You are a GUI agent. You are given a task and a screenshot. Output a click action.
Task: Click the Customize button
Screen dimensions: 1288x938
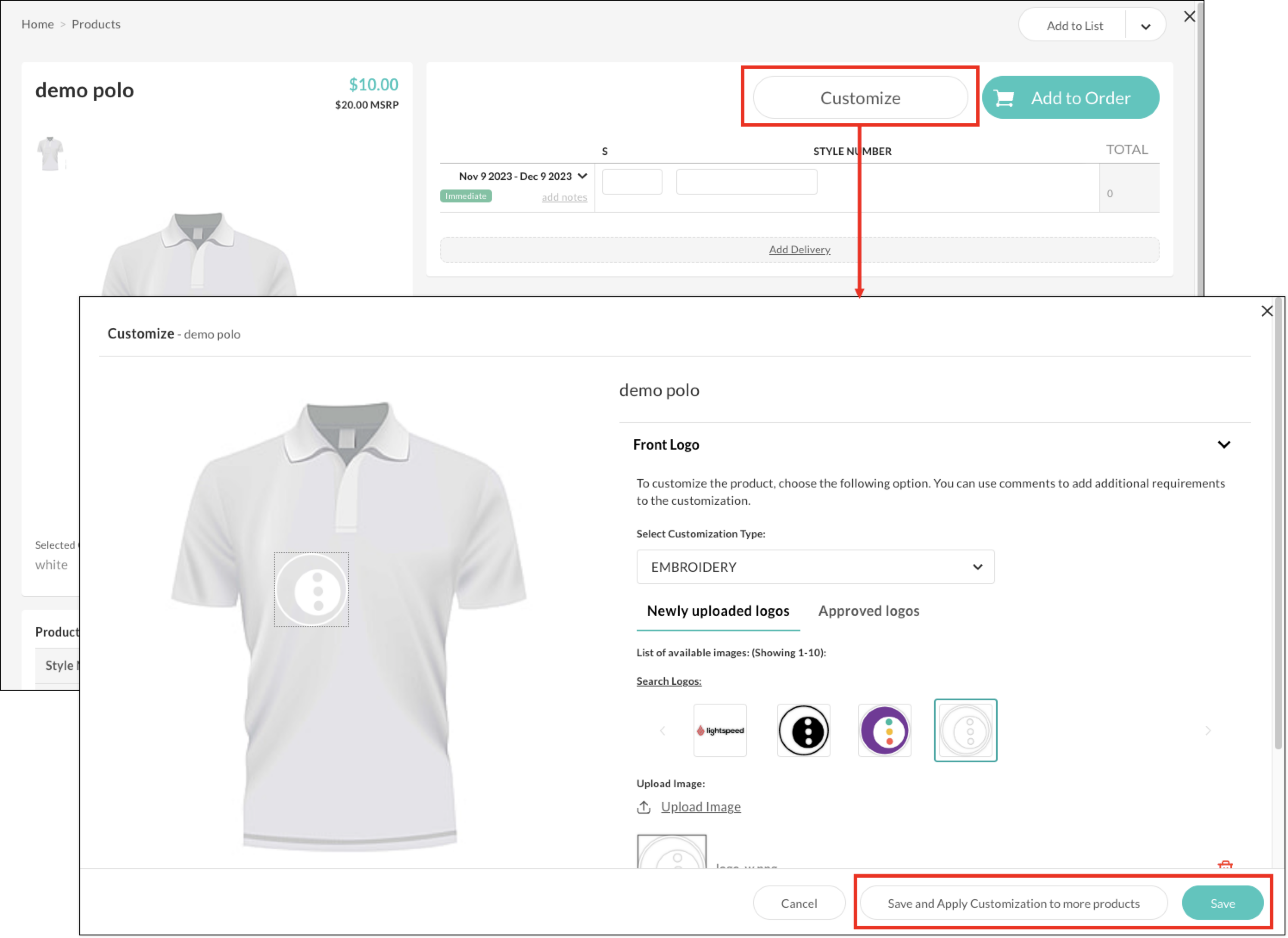coord(860,98)
